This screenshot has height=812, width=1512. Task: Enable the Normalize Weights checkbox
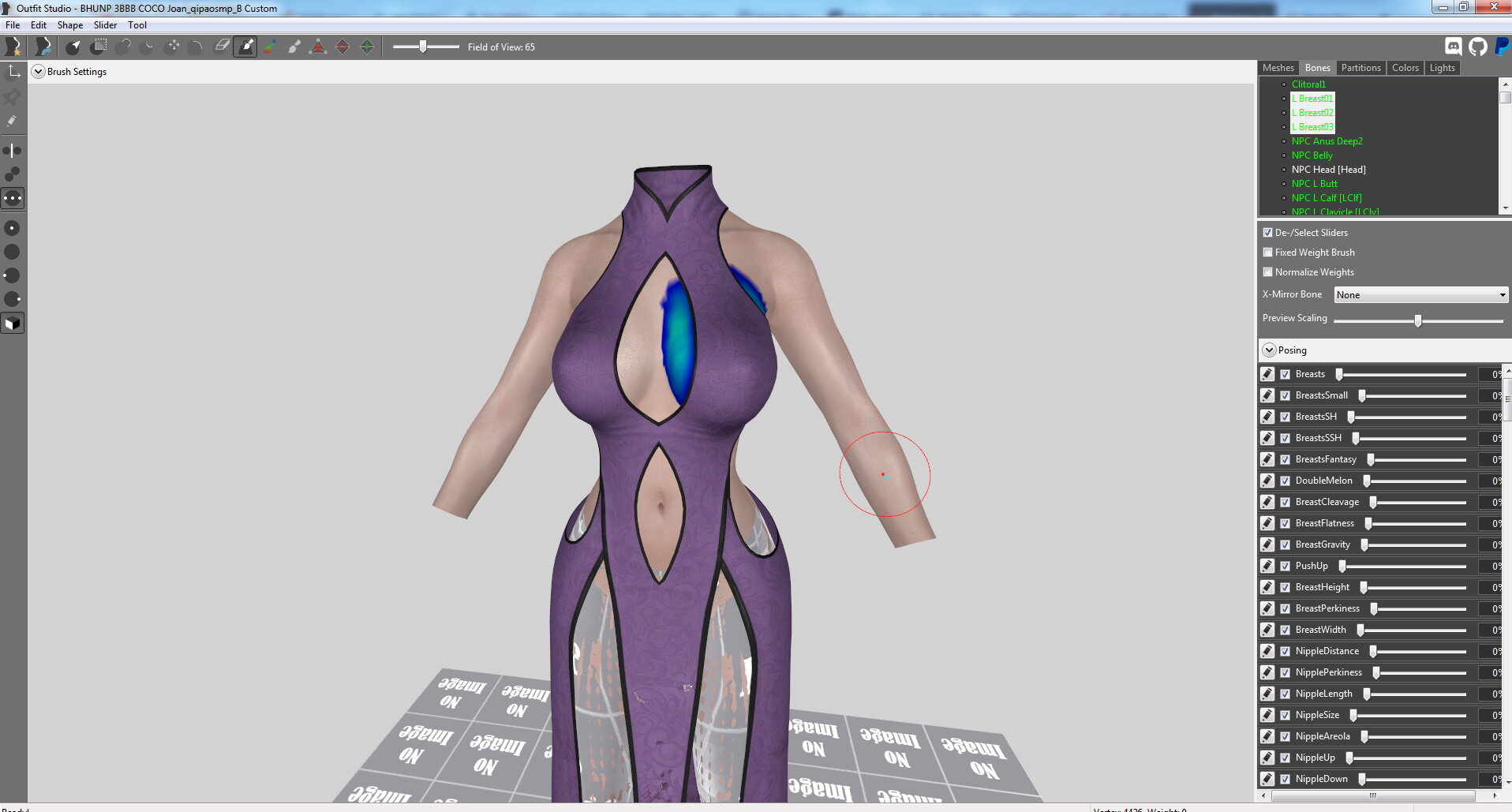pyautogui.click(x=1268, y=272)
